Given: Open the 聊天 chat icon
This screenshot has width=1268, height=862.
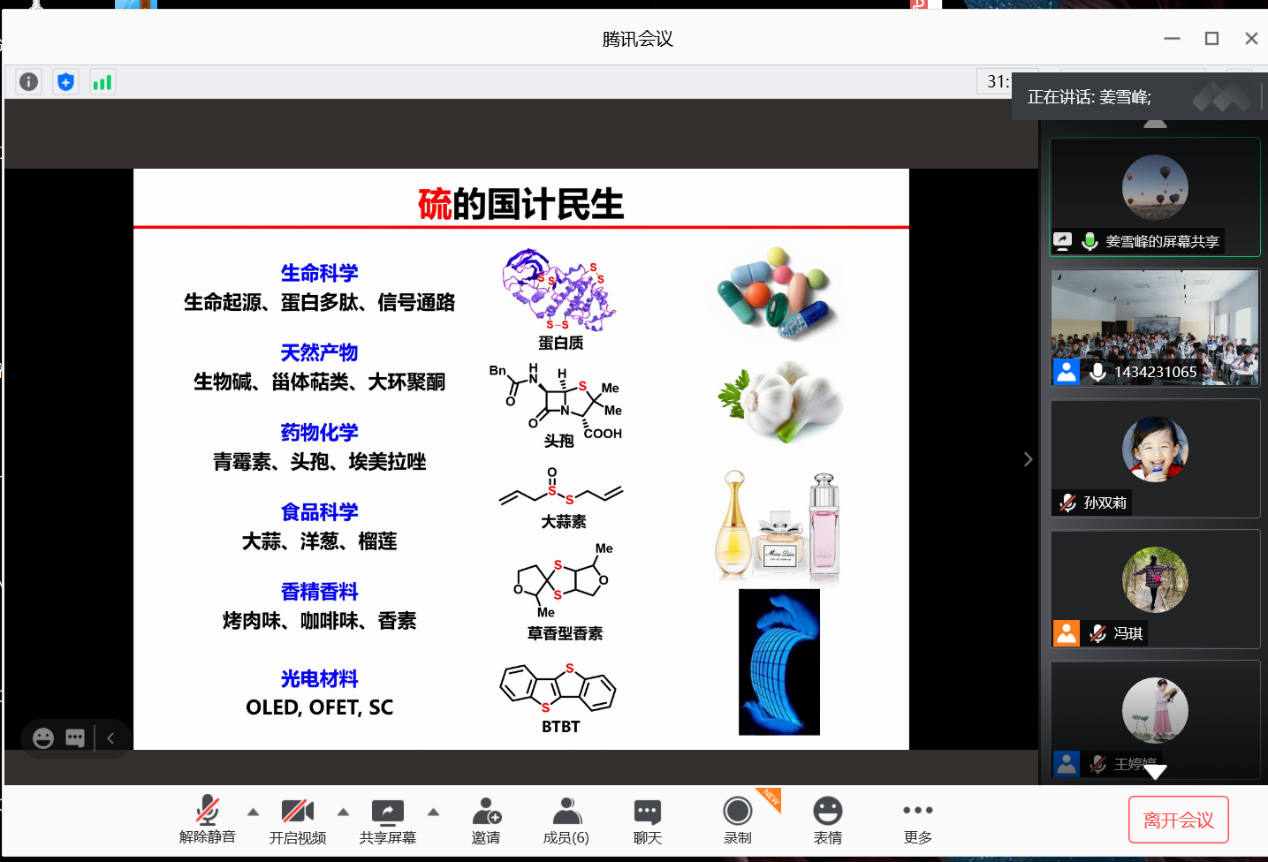Looking at the screenshot, I should pos(647,820).
